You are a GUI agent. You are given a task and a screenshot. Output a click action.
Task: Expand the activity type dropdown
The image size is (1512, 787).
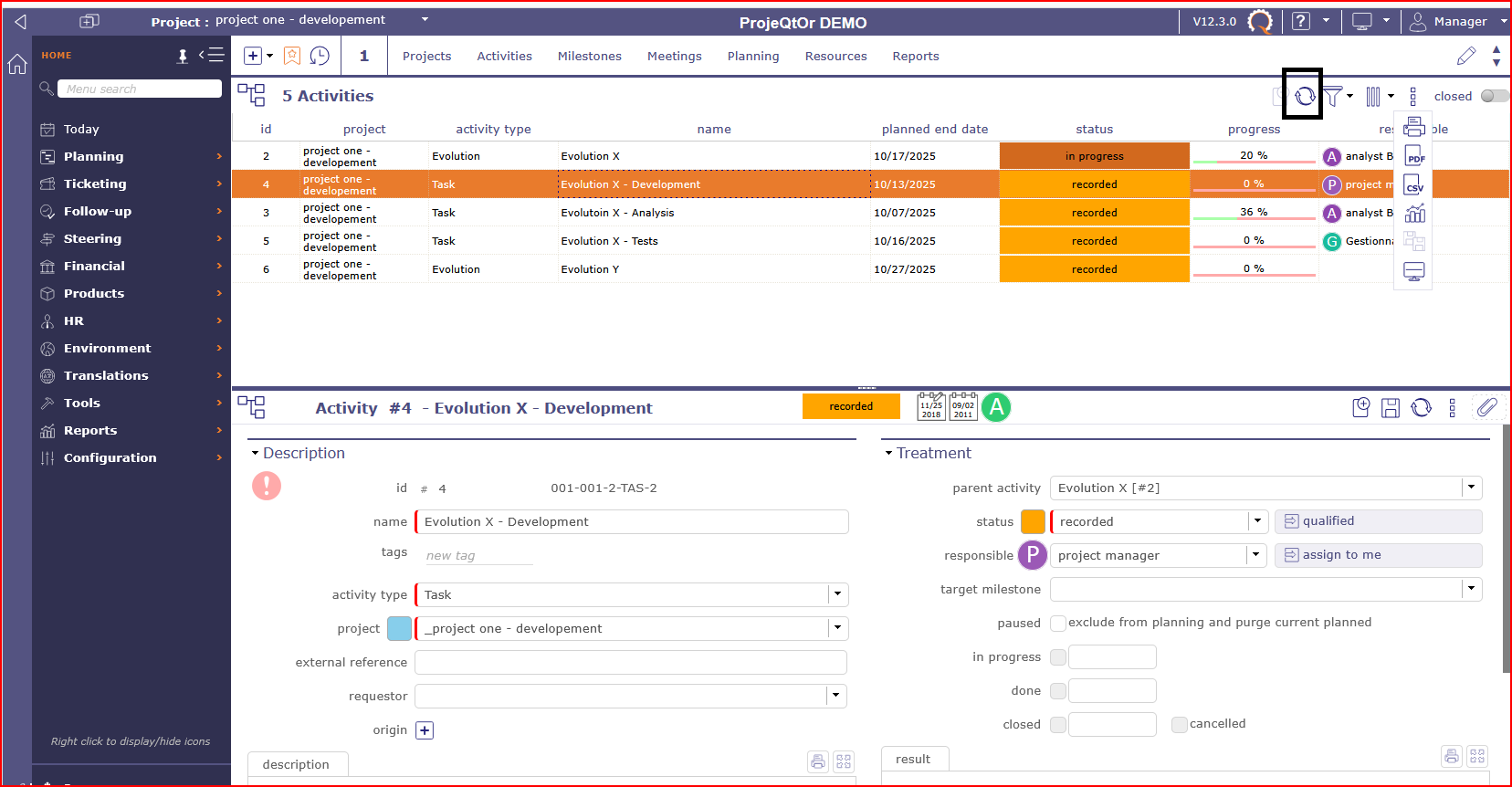[837, 594]
